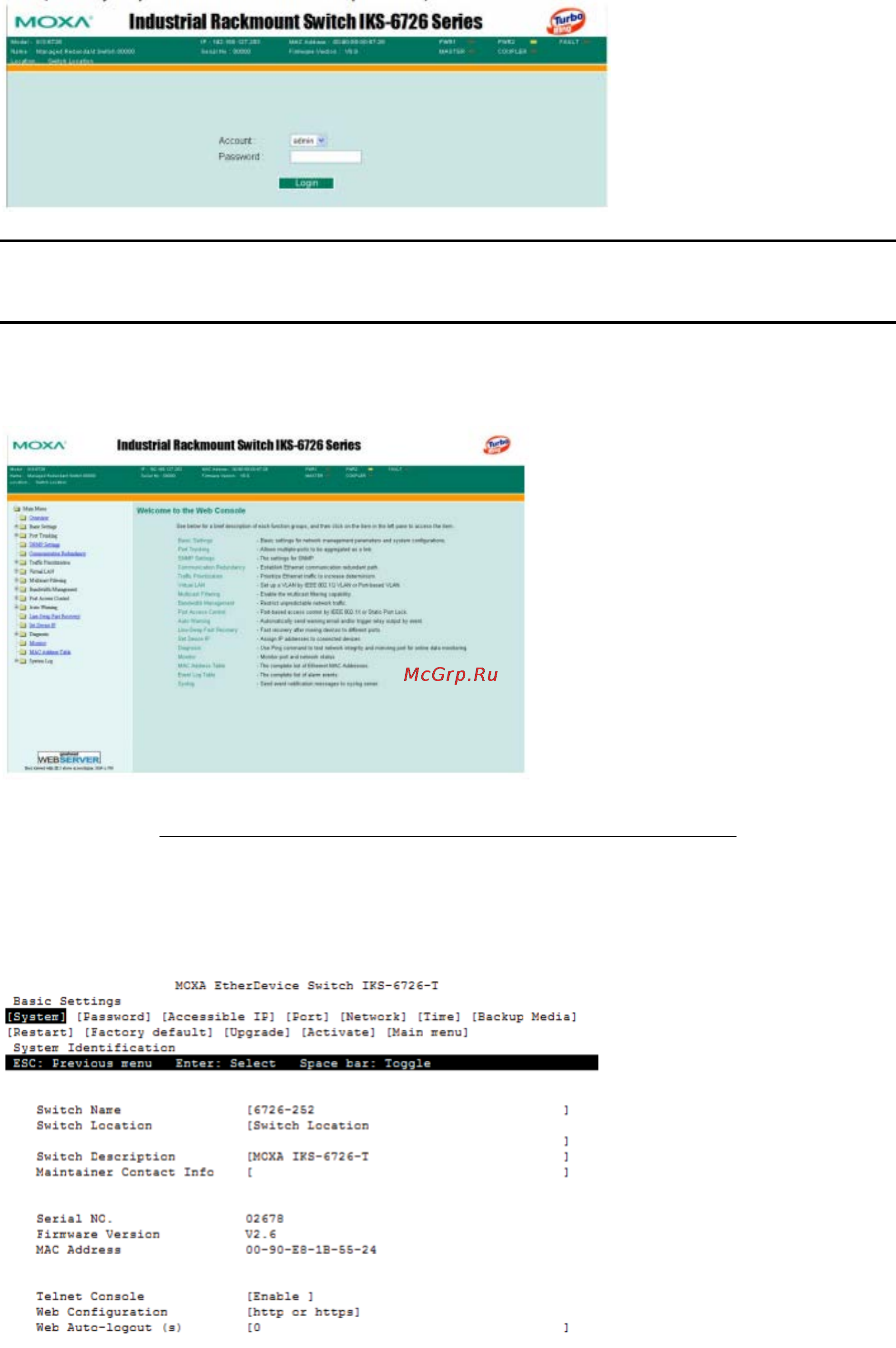Viewport: 896px width, 1348px height.
Task: Click the Password input field on login page
Action: [326, 157]
